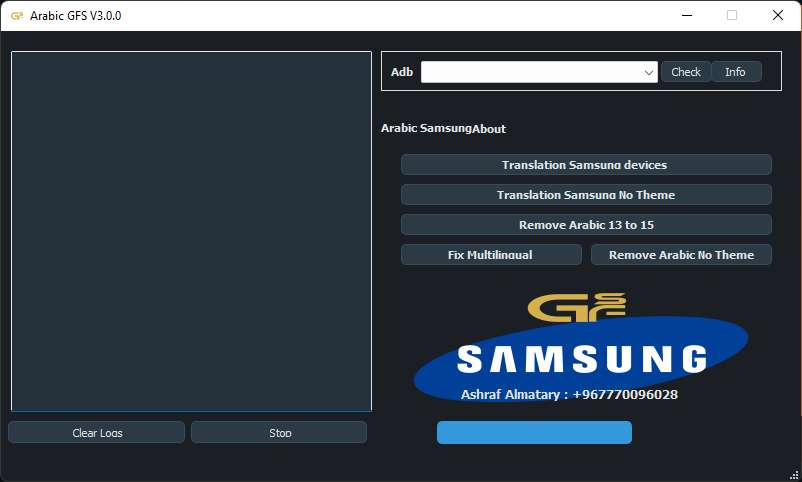Click the Info button
Viewport: 802px width, 482px height.
pyautogui.click(x=736, y=72)
